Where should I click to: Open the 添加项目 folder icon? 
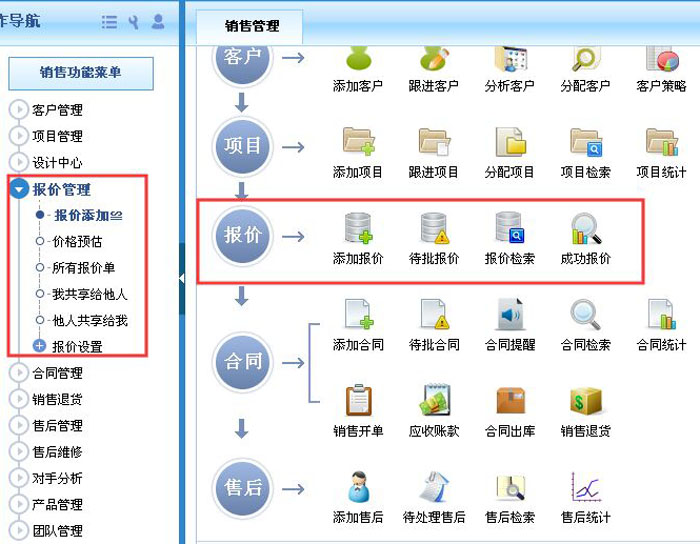[x=358, y=142]
